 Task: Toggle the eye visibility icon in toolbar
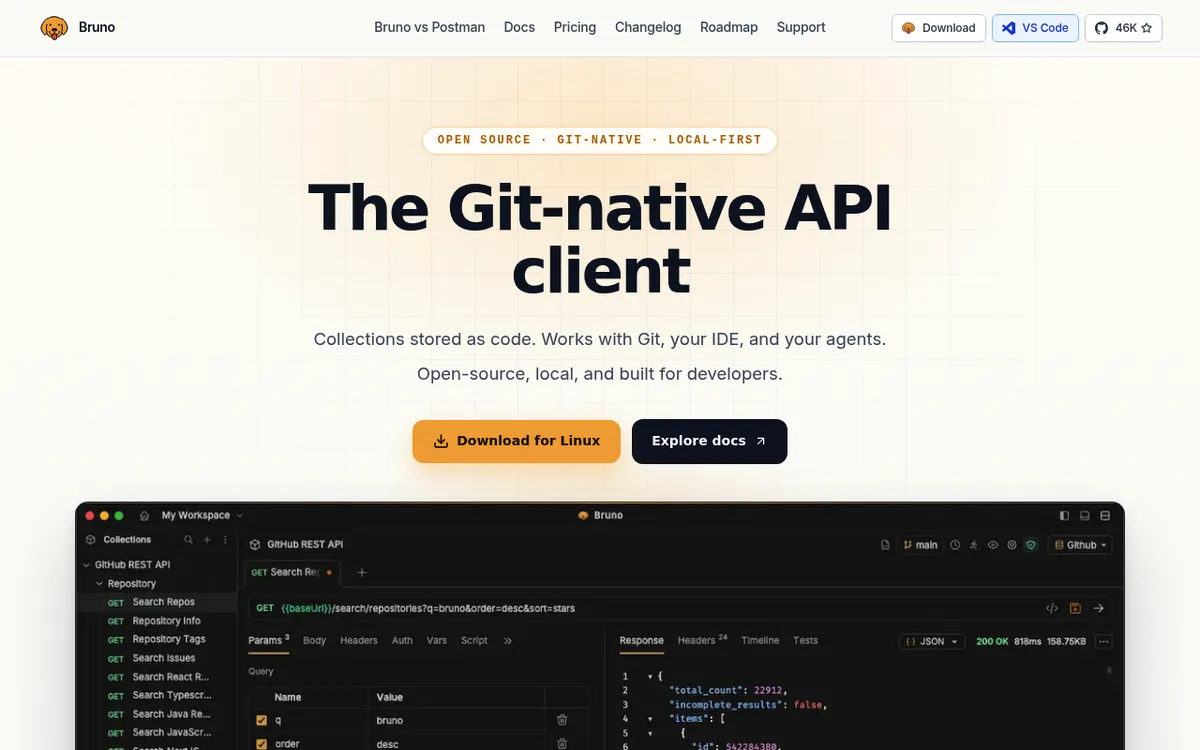coord(993,545)
